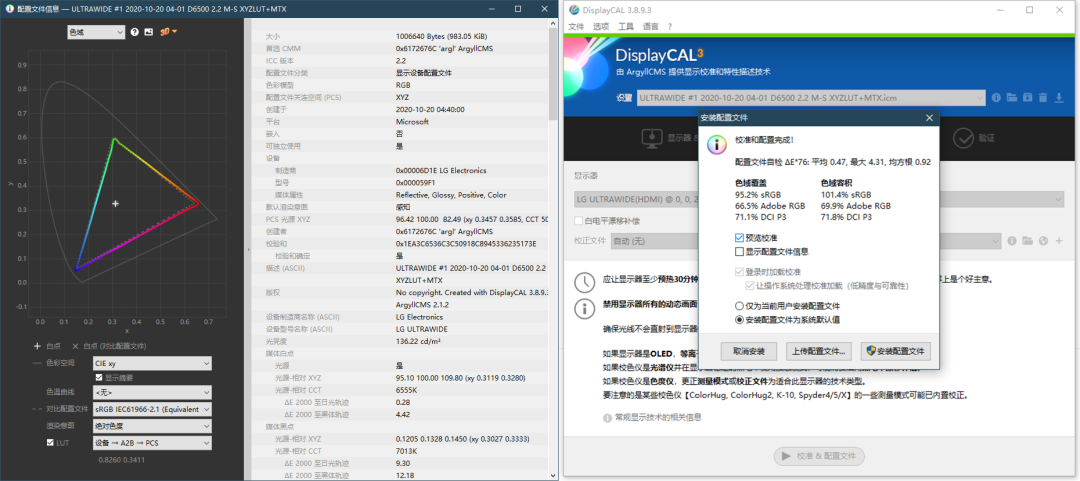Click the 光源-相对 CCT 6555K row

coord(402,390)
